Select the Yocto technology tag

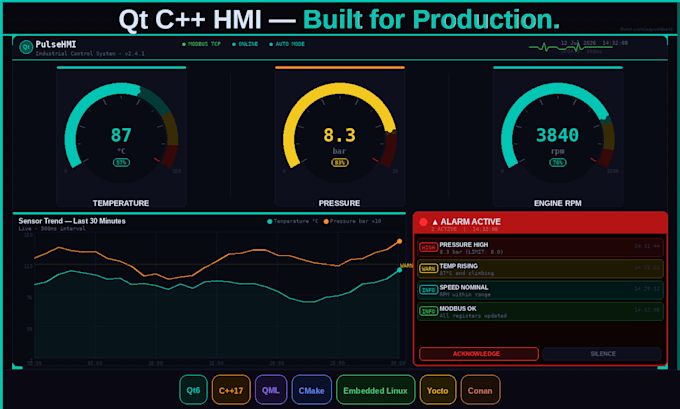coord(438,390)
